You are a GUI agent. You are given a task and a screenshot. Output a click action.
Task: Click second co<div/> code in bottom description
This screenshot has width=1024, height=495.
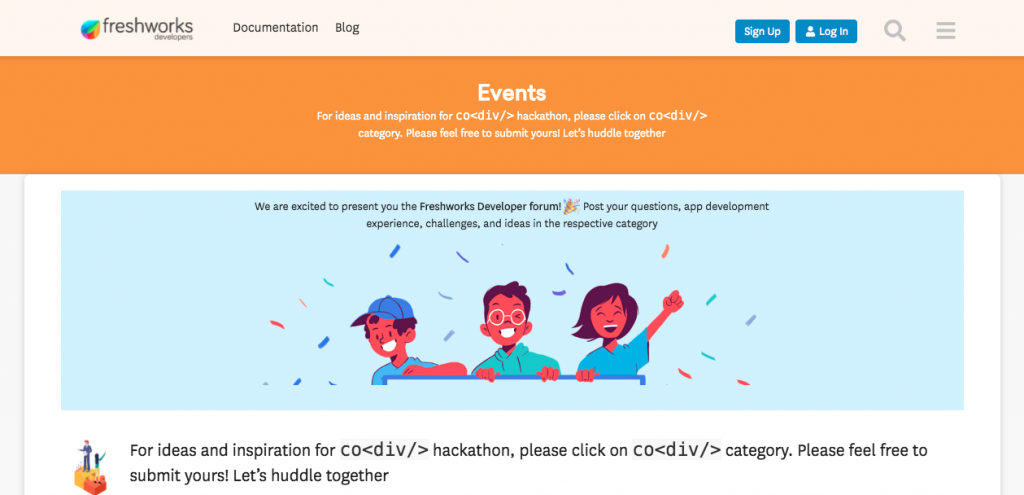coord(677,450)
